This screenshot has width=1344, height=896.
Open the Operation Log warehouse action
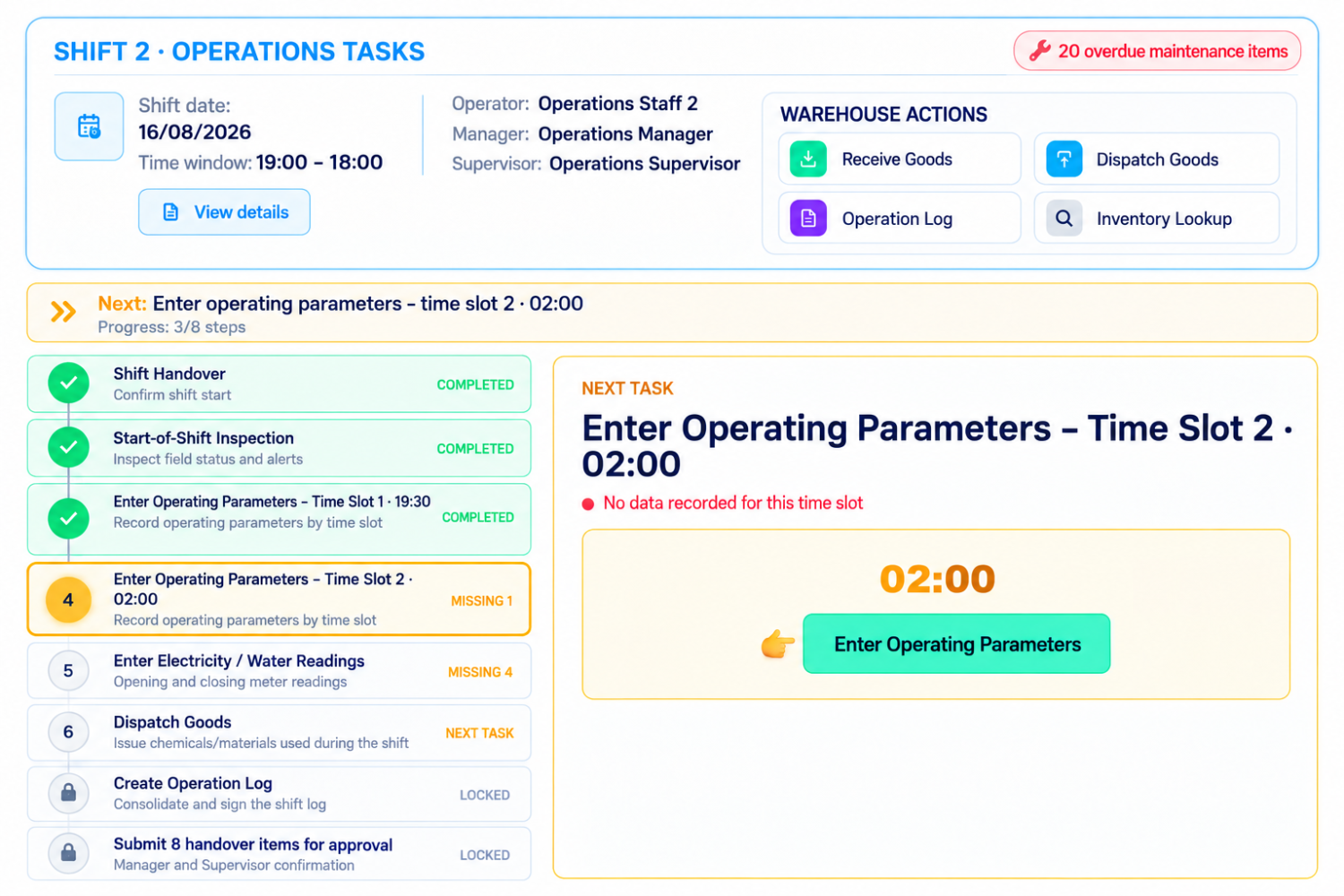click(x=900, y=219)
